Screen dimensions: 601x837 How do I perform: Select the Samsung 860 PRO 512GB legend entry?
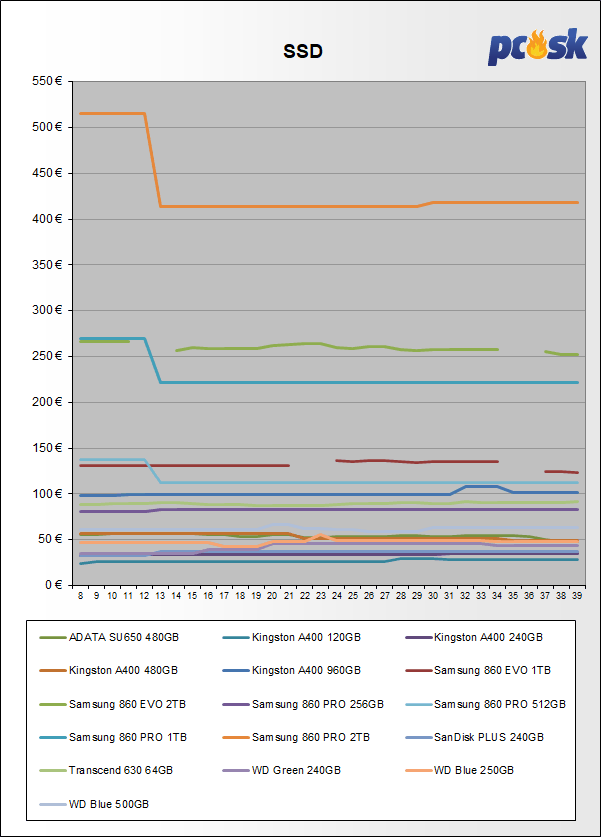tap(486, 705)
